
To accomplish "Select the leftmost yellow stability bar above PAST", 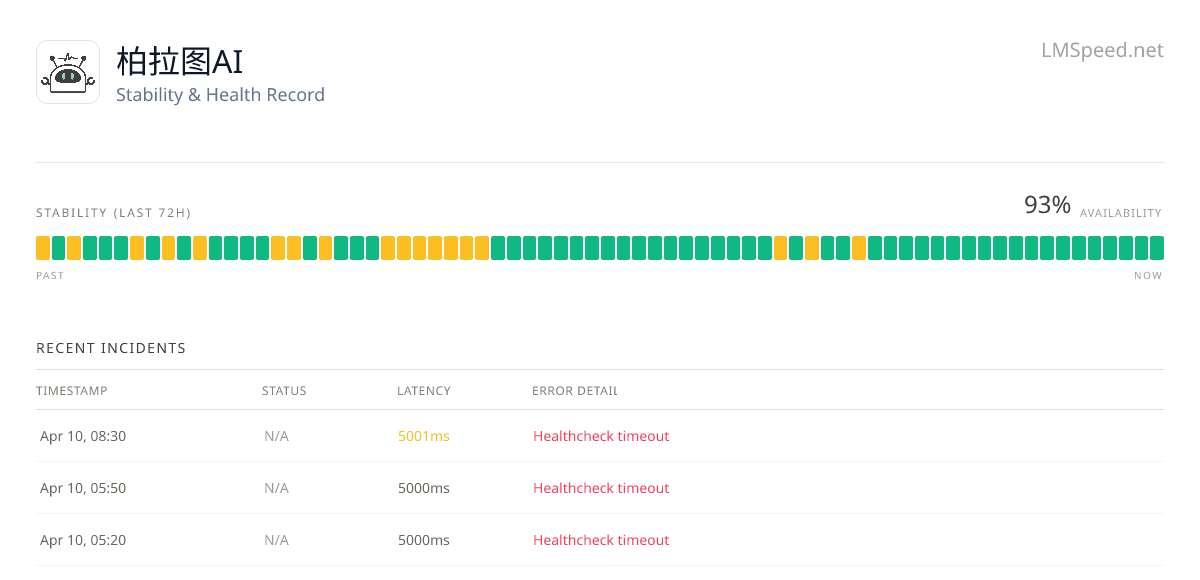I will pyautogui.click(x=43, y=248).
